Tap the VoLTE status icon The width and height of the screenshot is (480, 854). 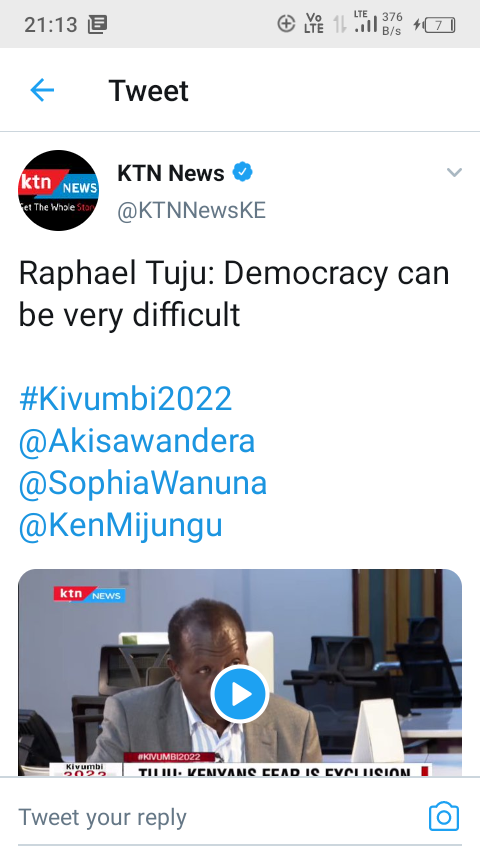[x=314, y=23]
